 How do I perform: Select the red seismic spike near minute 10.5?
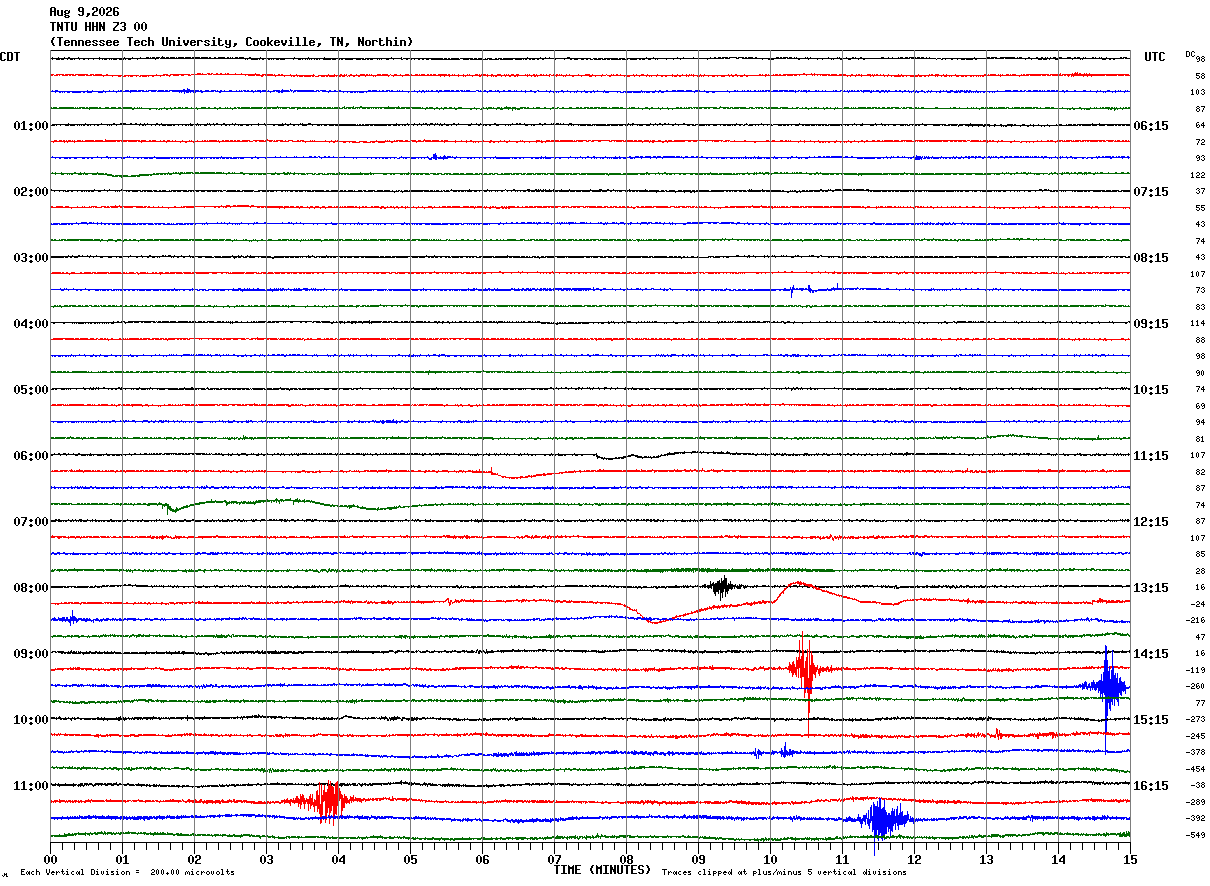(x=803, y=670)
